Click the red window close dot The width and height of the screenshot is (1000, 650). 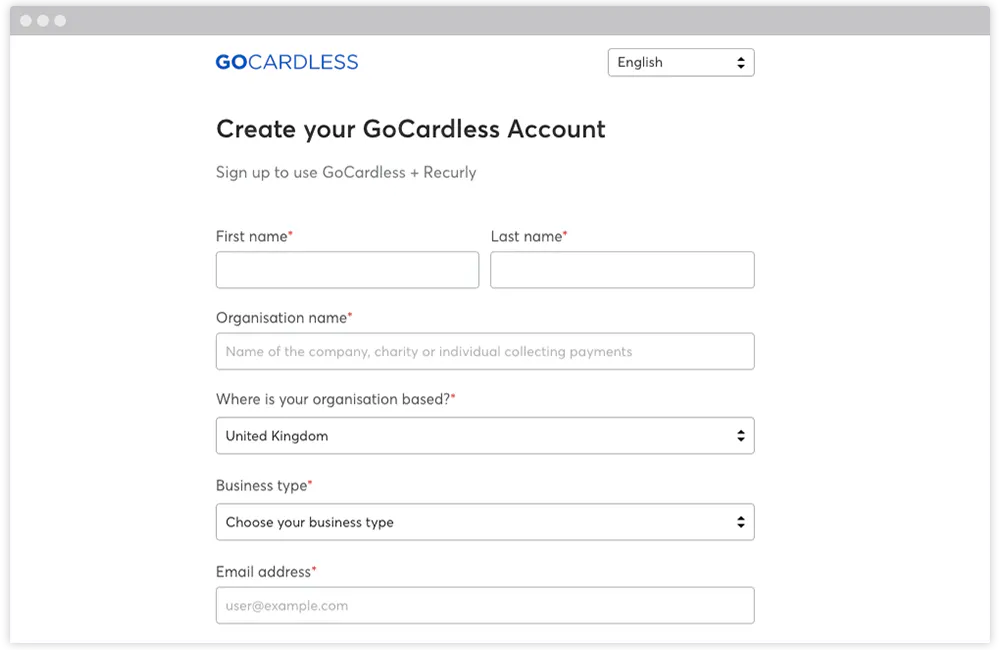pyautogui.click(x=26, y=20)
